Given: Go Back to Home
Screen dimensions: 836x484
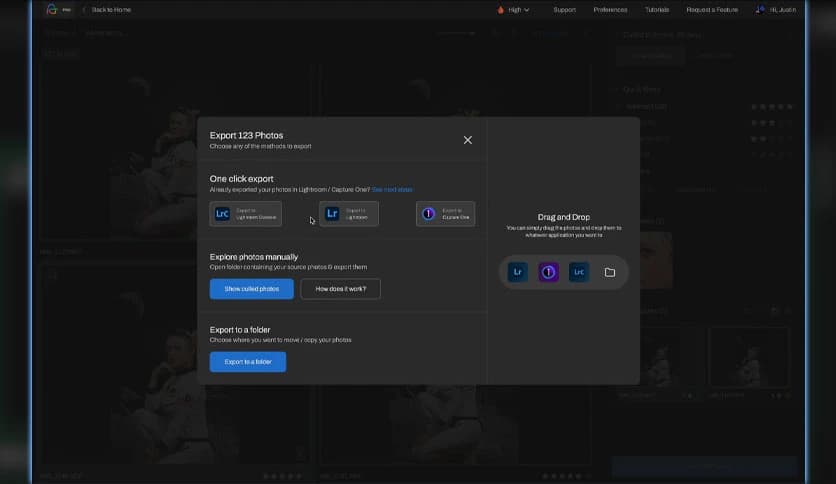Looking at the screenshot, I should 110,10.
